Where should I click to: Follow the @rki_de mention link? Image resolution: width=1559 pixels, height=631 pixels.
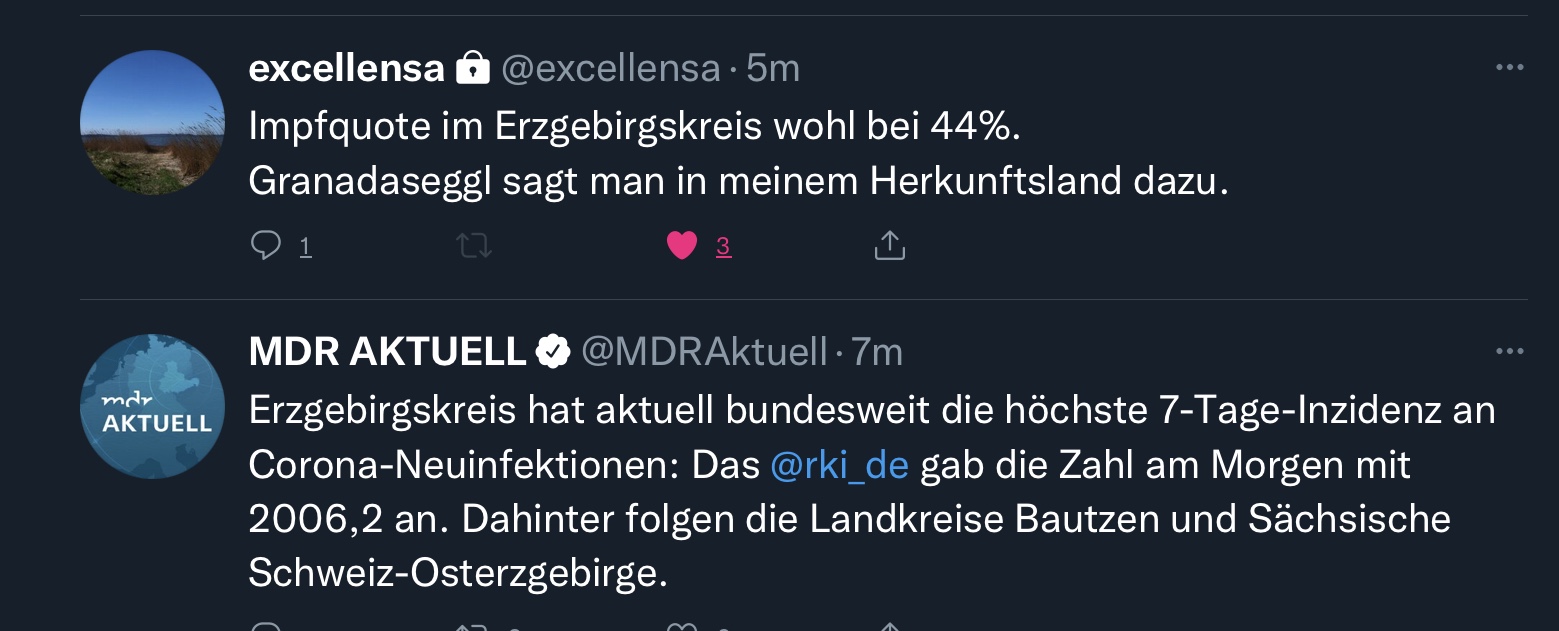[x=839, y=465]
